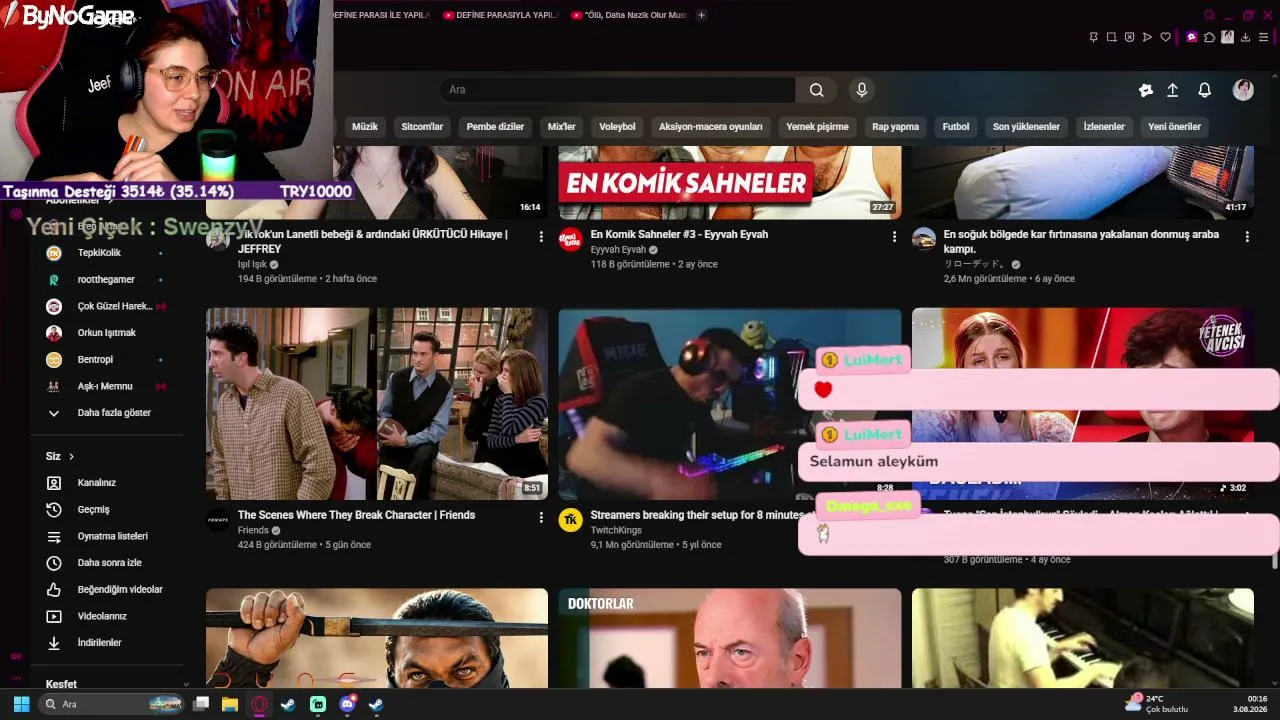Expand the Siz section chevron
The height and width of the screenshot is (720, 1280).
coord(71,457)
